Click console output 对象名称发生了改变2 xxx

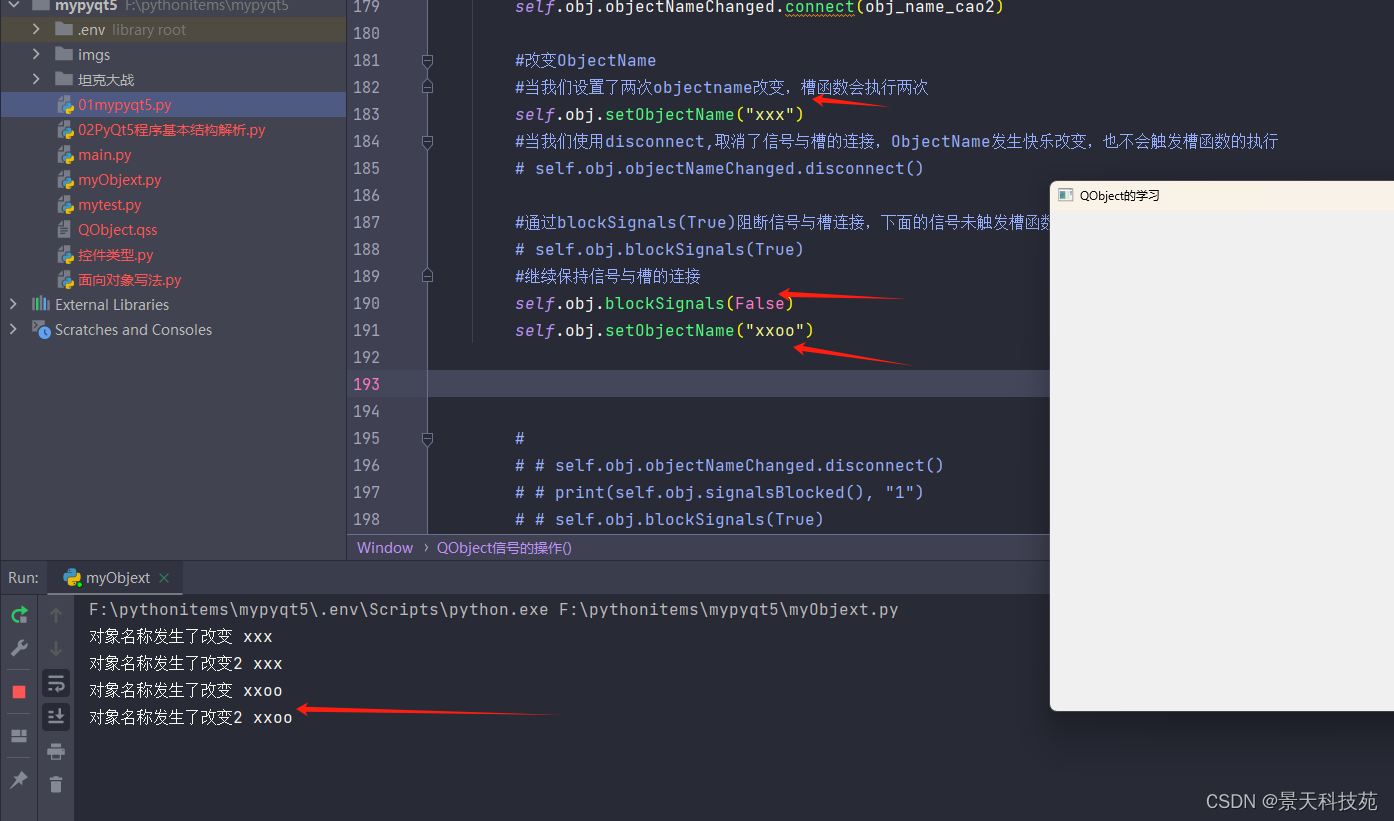coord(186,663)
